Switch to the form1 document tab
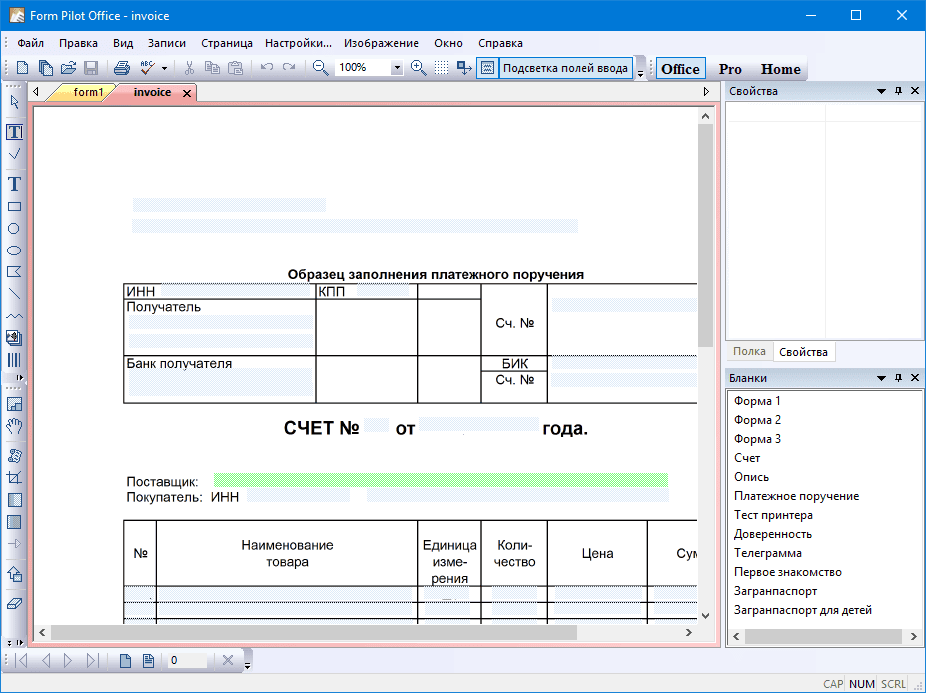Image resolution: width=926 pixels, height=693 pixels. (x=84, y=92)
